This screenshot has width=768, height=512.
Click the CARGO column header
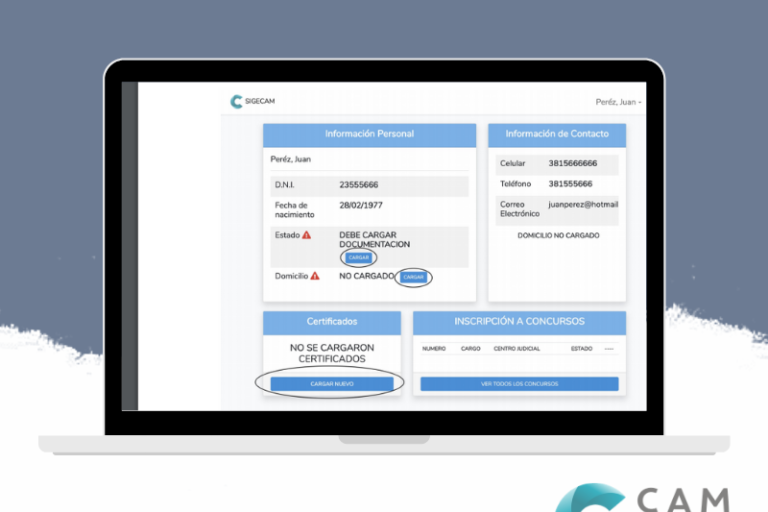pyautogui.click(x=470, y=349)
